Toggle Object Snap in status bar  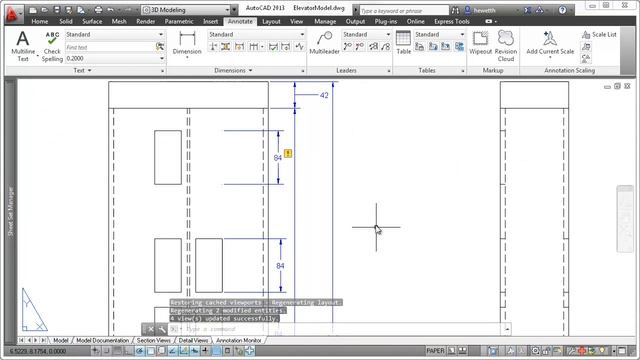[x=151, y=351]
